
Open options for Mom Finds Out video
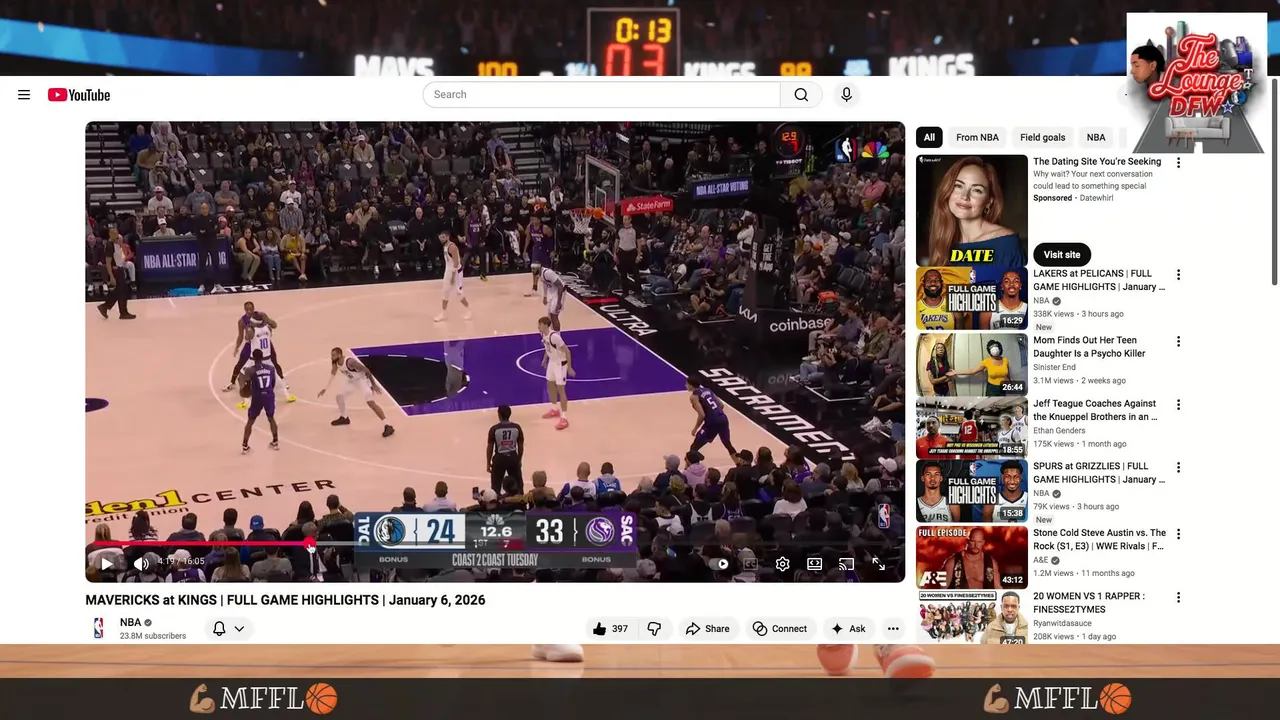[x=1178, y=342]
